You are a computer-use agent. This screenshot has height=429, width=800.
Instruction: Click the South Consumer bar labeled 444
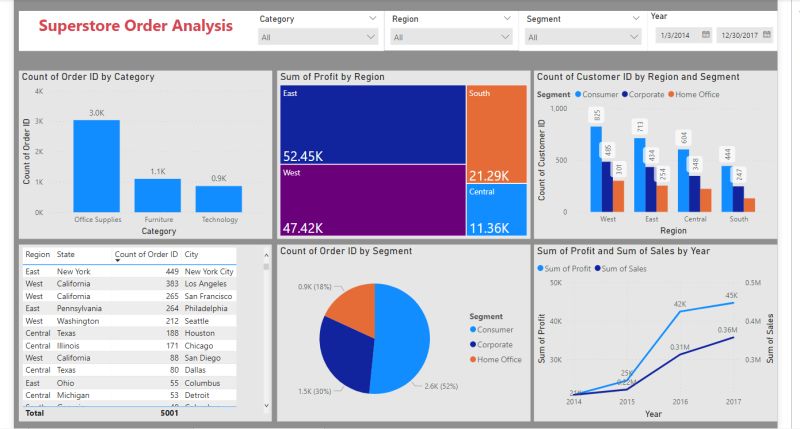pyautogui.click(x=727, y=189)
